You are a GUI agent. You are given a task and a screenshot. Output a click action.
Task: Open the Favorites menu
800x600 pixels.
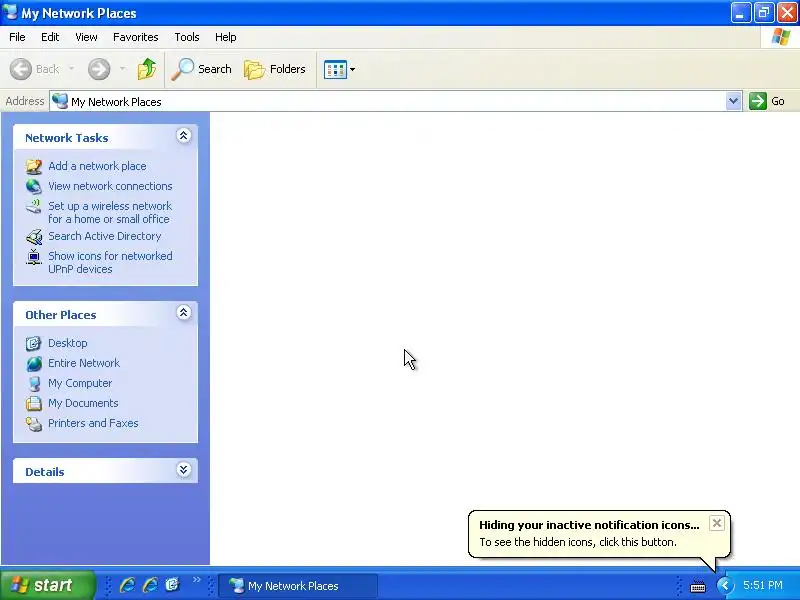pyautogui.click(x=136, y=37)
